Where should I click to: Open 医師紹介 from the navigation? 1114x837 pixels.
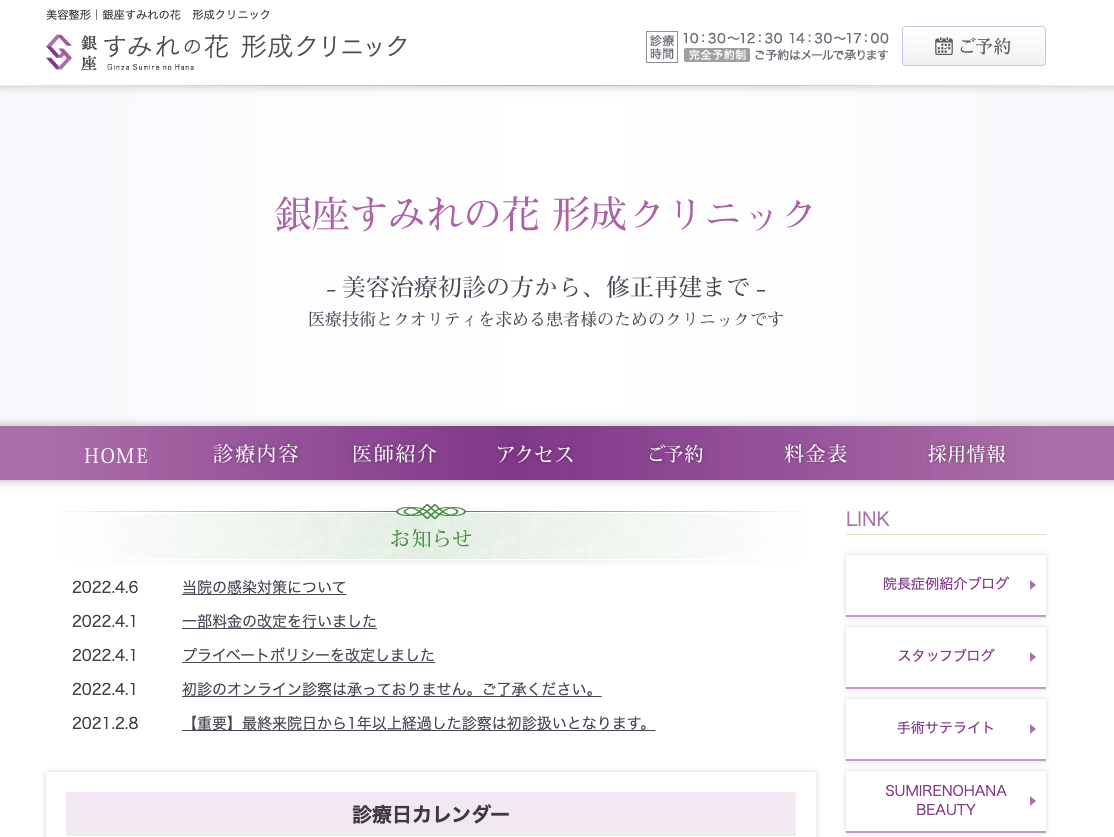(394, 453)
